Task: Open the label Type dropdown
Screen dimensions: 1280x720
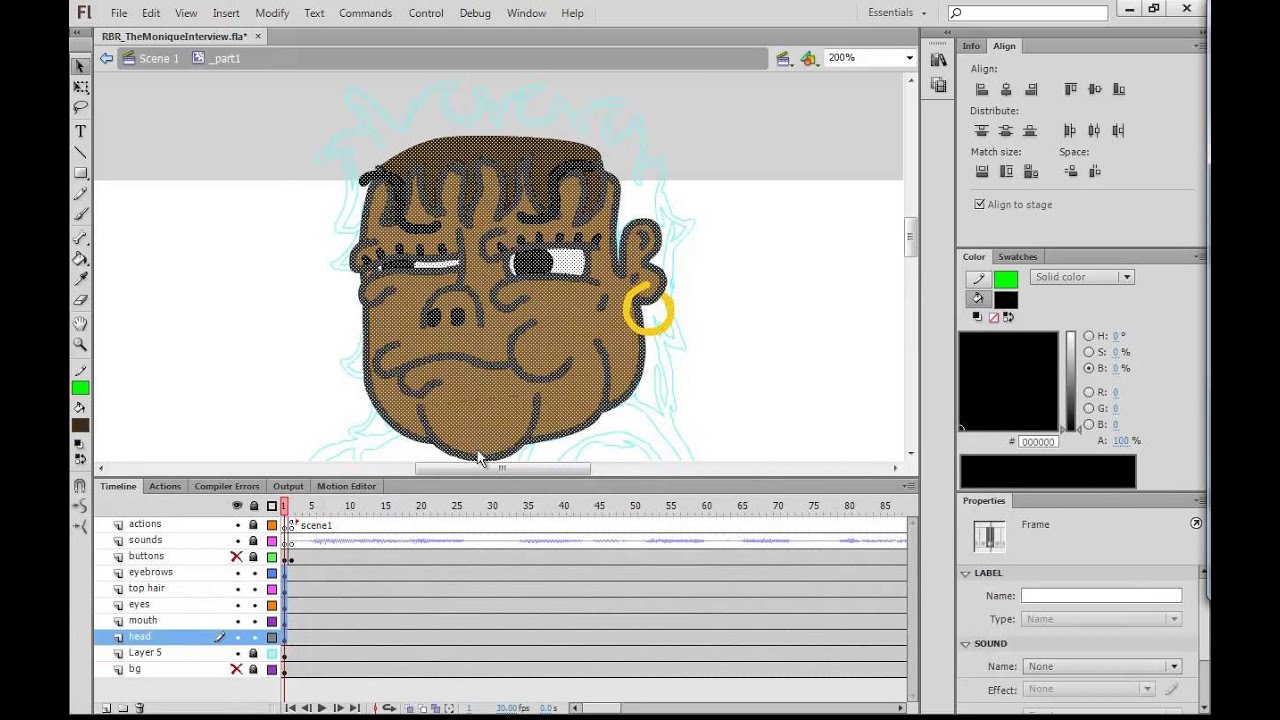Action: [1101, 619]
